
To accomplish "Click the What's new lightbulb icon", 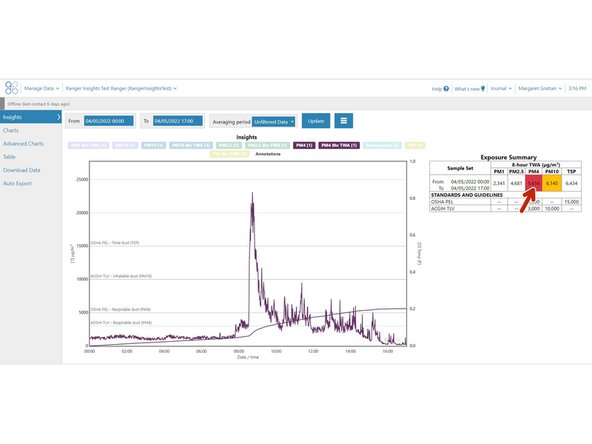I will coord(483,89).
